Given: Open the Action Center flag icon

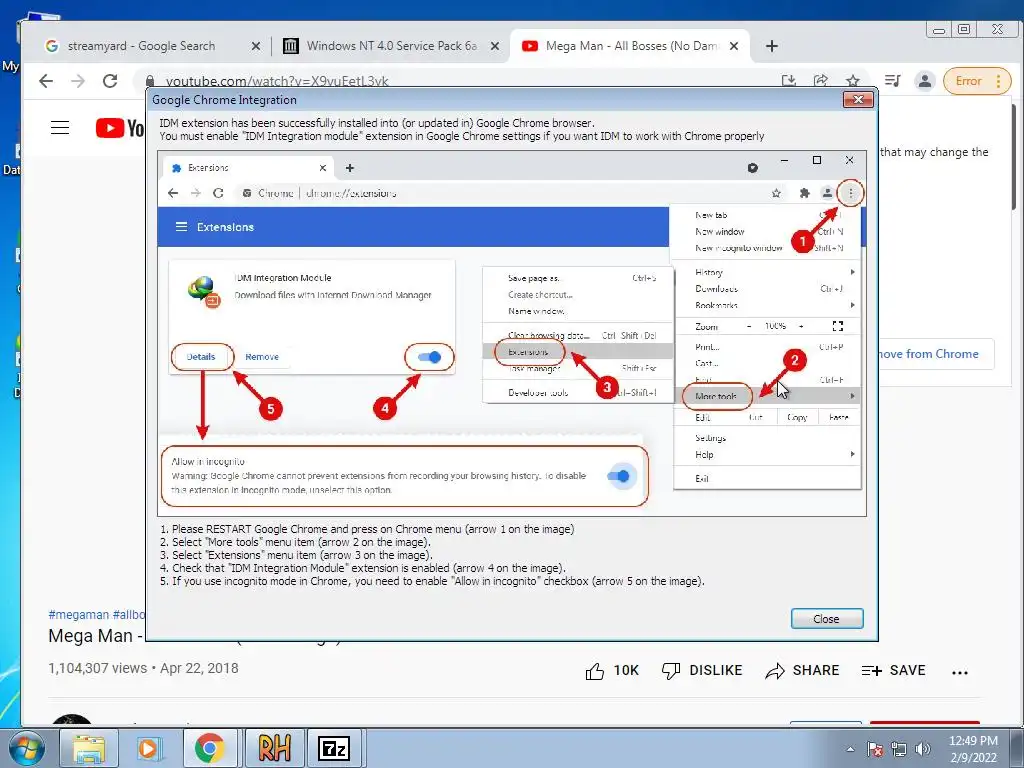Looking at the screenshot, I should 874,749.
